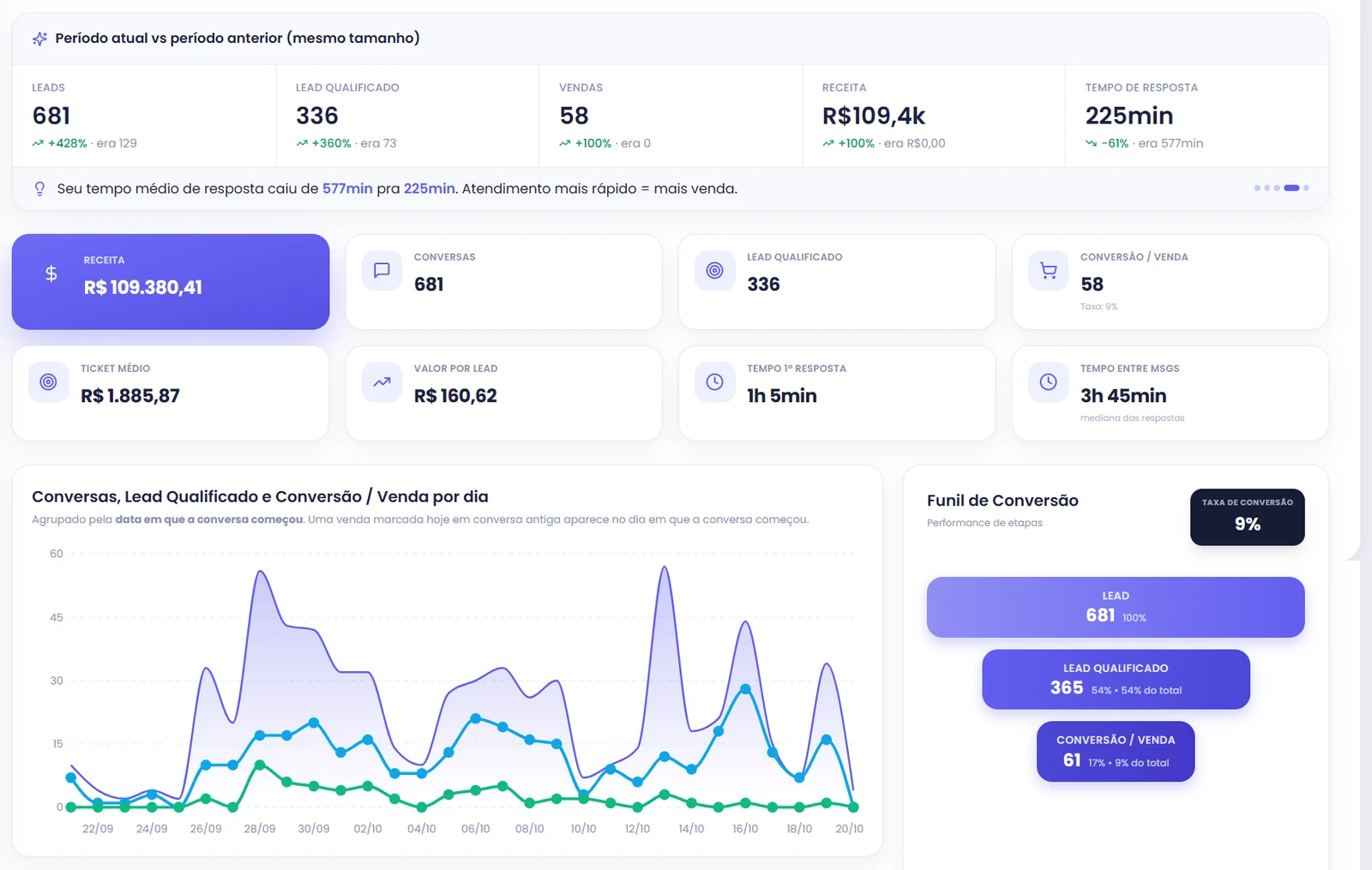
Task: Click the Funil de Conversão heading
Action: point(1002,501)
